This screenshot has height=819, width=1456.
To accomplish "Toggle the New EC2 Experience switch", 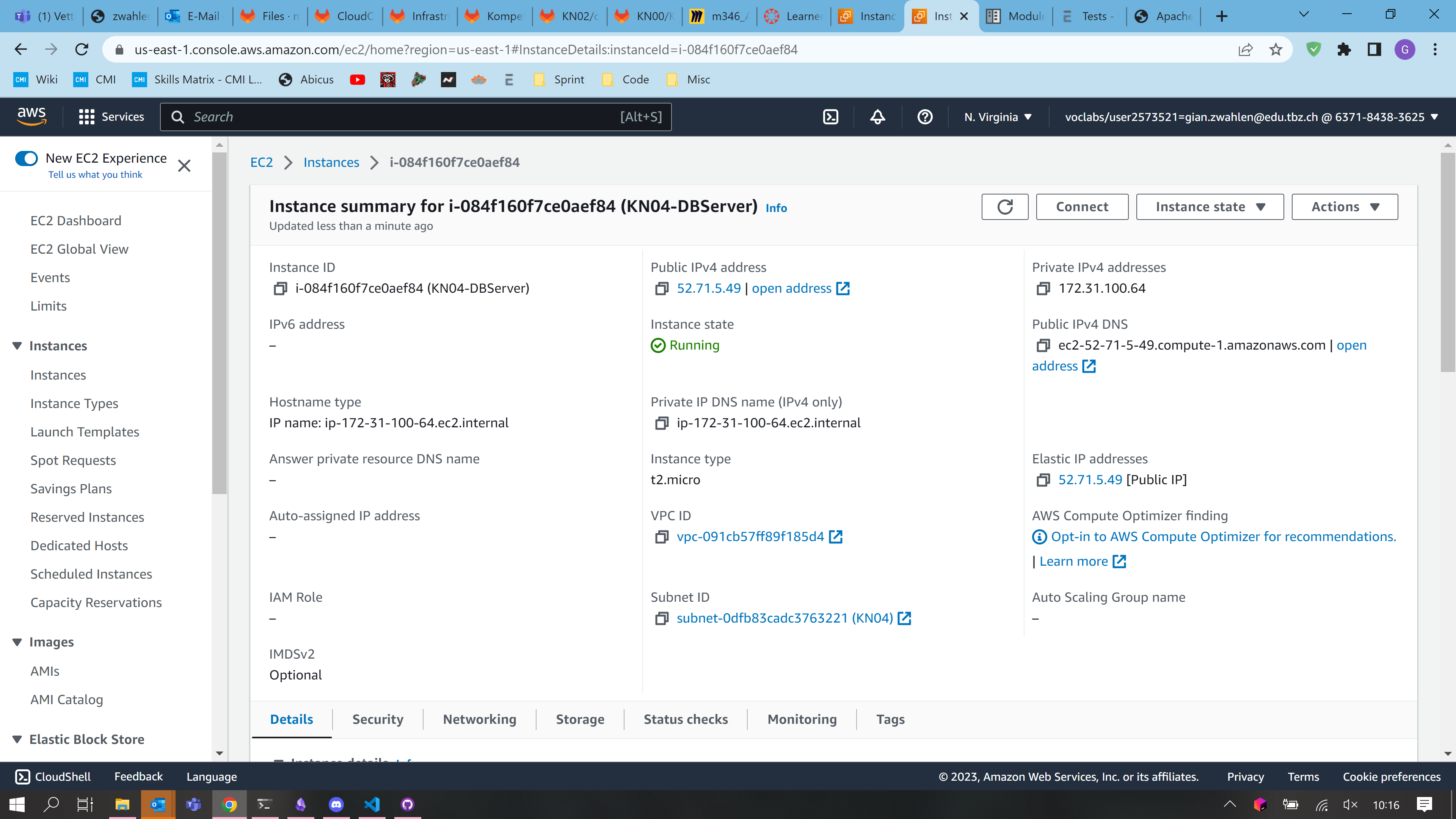I will click(x=27, y=158).
